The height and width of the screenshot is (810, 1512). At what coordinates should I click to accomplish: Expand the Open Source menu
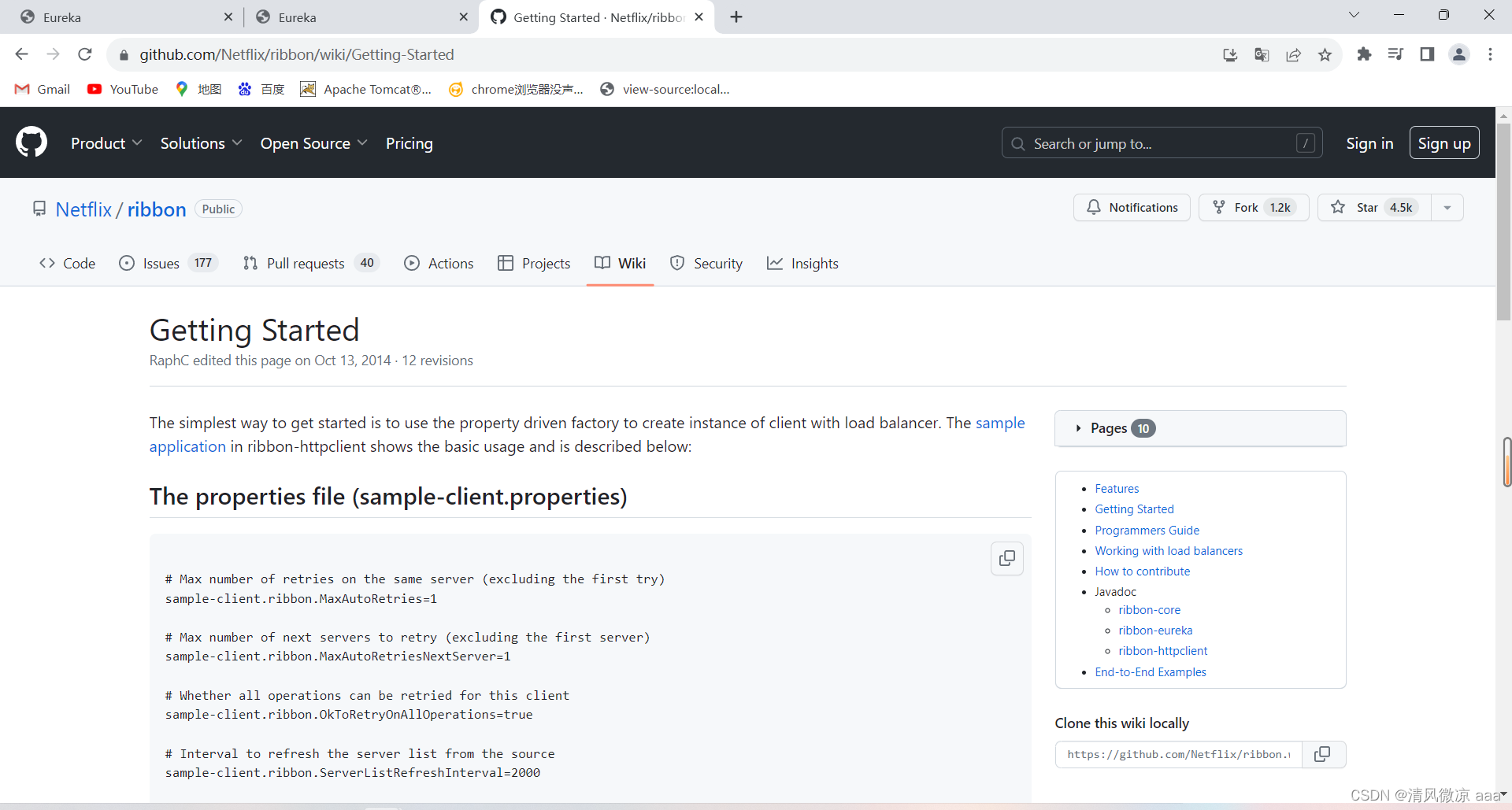(313, 143)
